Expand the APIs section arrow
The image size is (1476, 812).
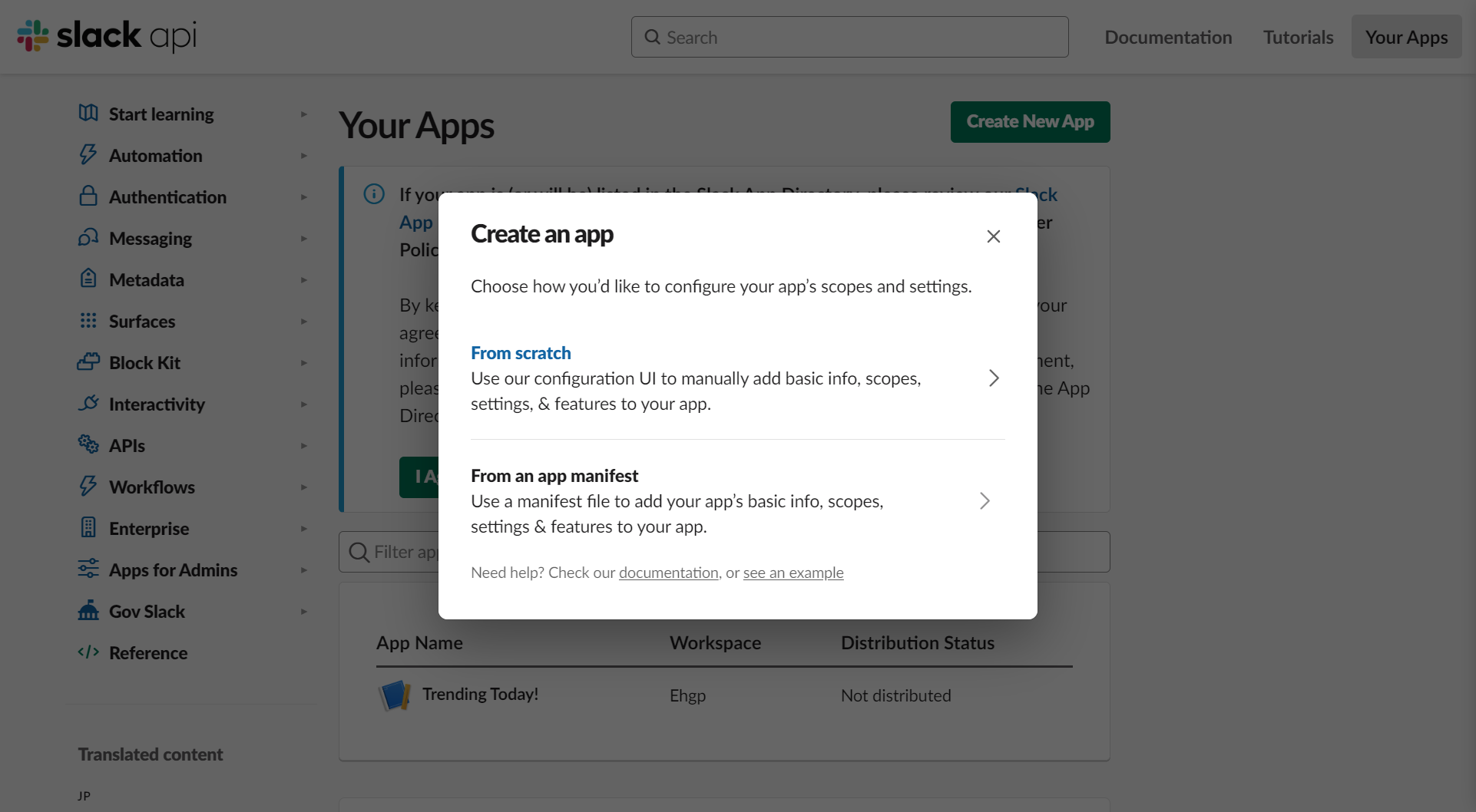coord(304,446)
